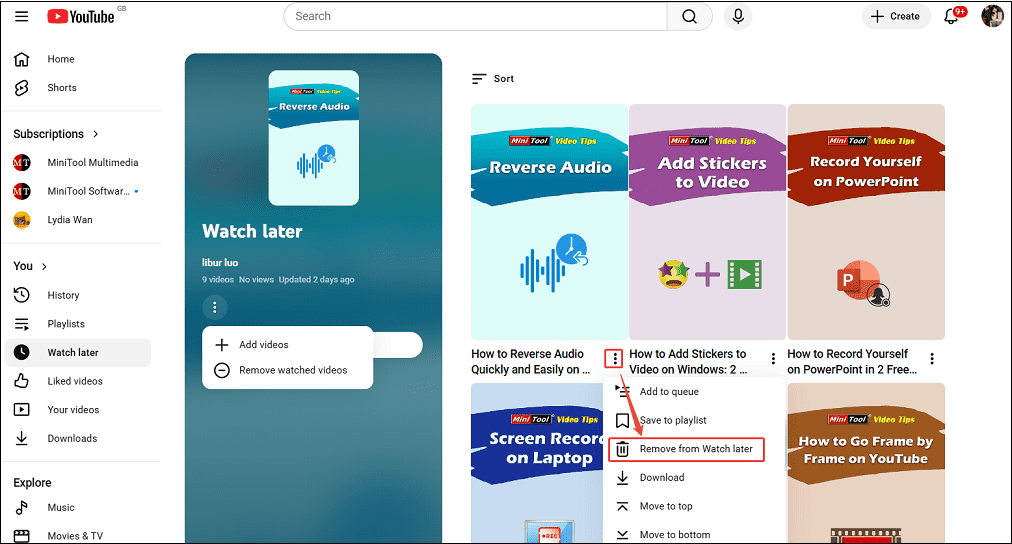
Task: Click the Movies & TV icon
Action: [21, 536]
